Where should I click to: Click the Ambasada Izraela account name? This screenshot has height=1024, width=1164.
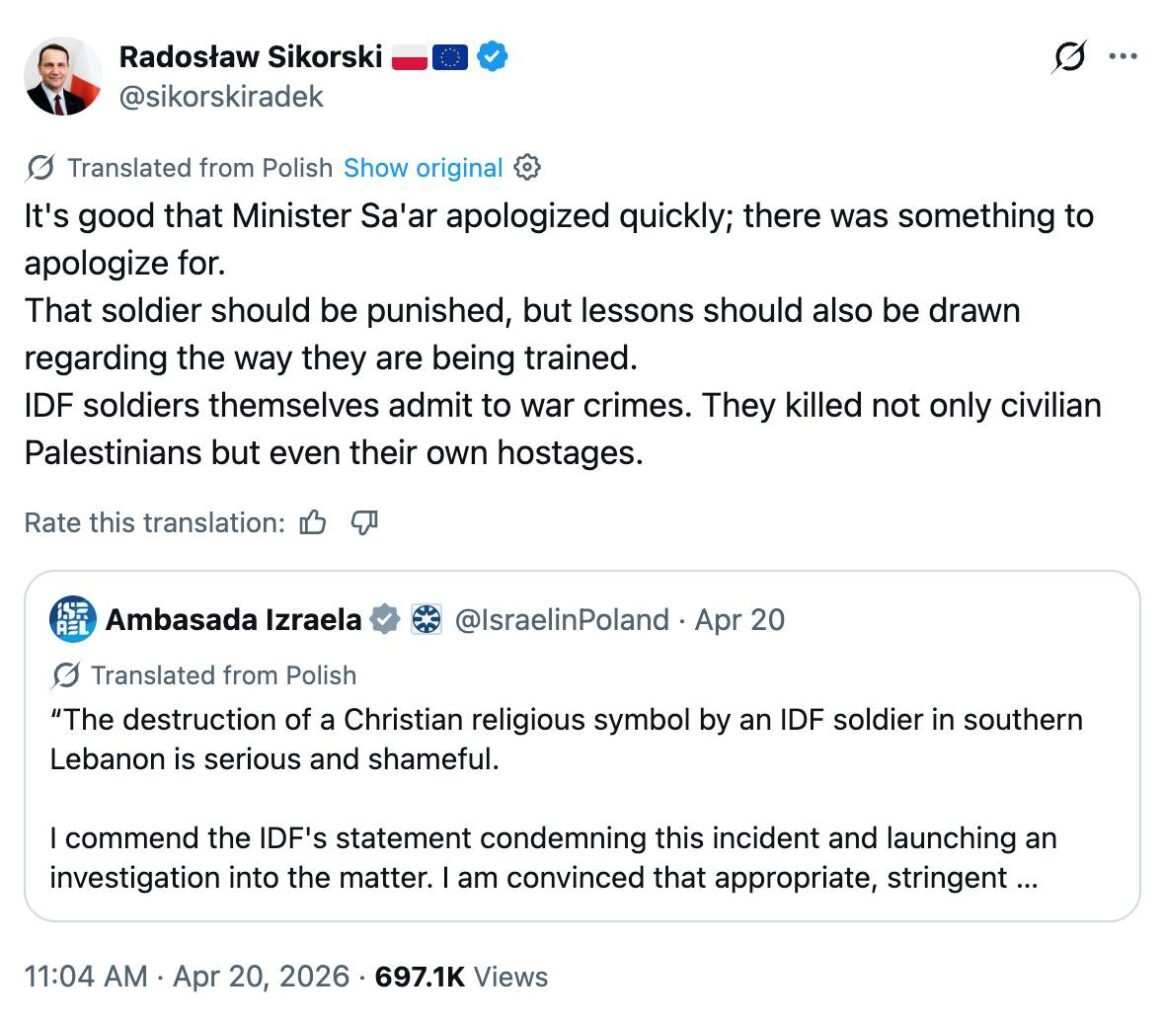coord(233,620)
